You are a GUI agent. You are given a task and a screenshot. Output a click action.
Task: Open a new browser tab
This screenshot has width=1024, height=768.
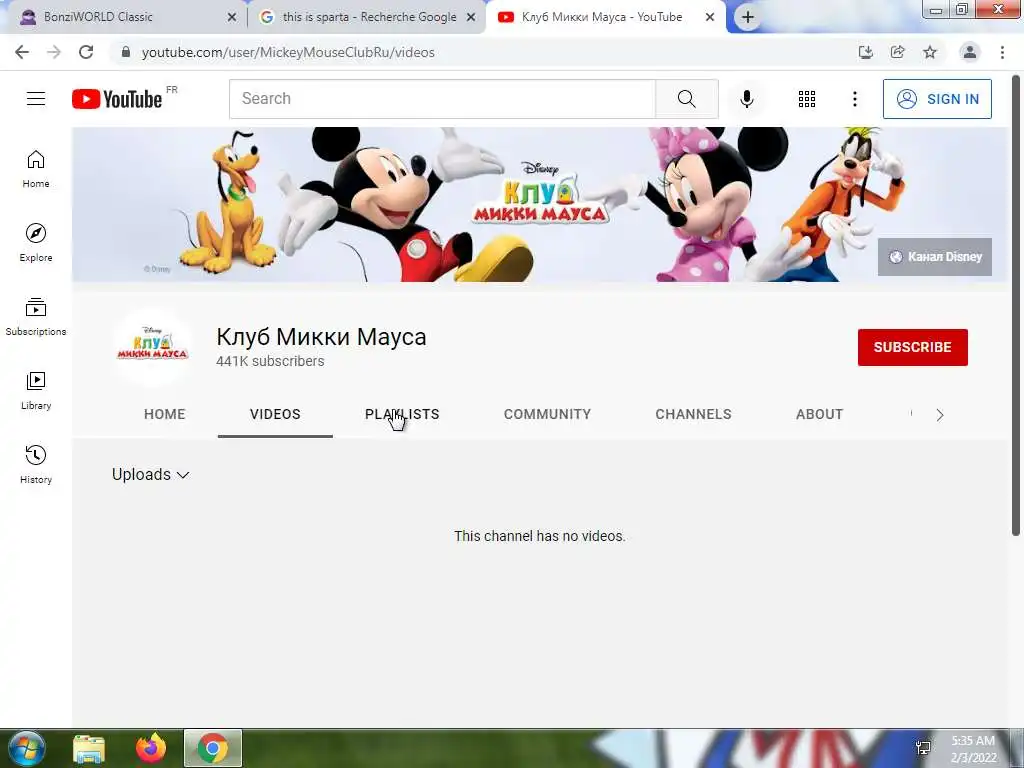pos(748,17)
